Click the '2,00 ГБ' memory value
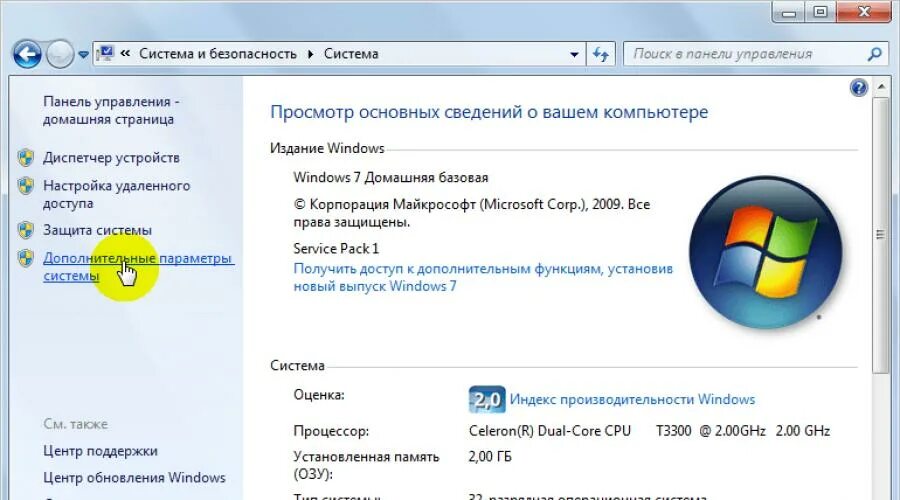 (490, 457)
